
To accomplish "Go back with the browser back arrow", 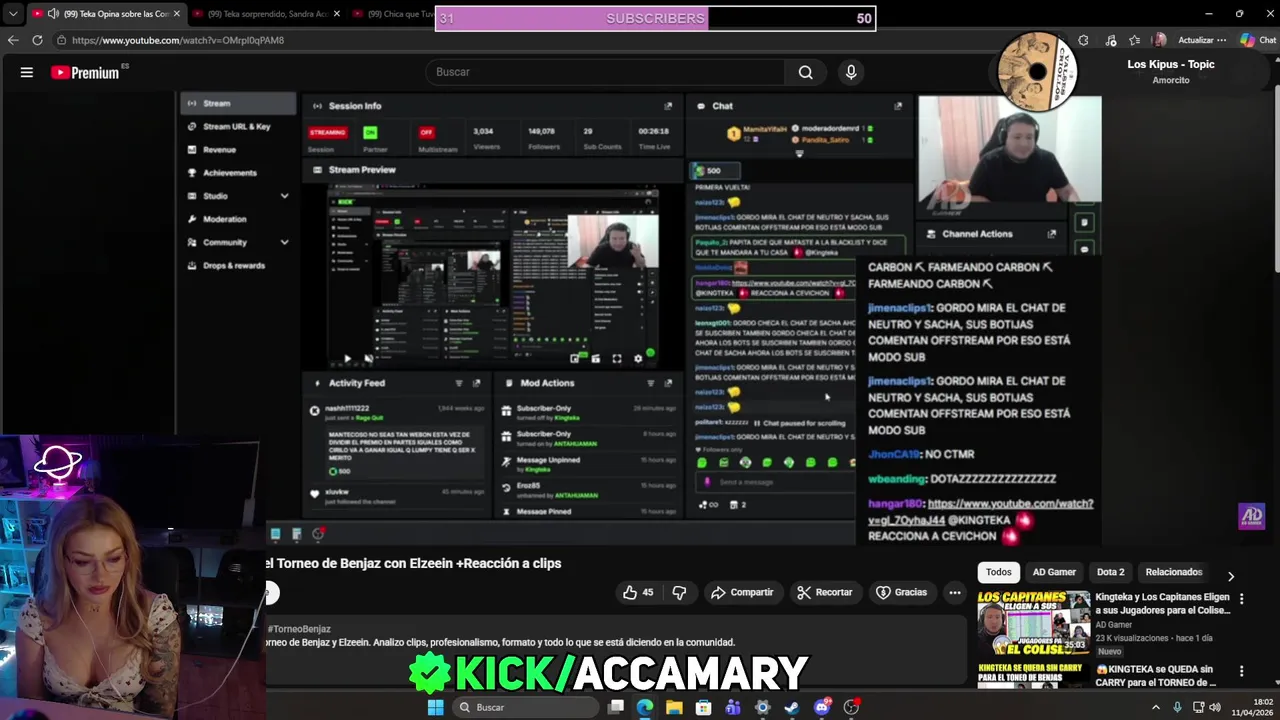I will tap(12, 40).
